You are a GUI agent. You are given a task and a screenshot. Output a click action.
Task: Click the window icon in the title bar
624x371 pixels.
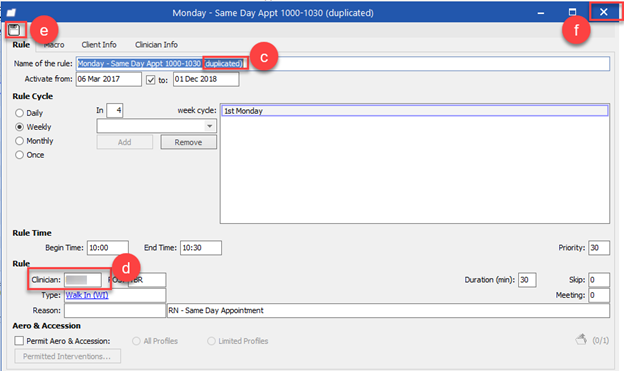click(x=11, y=13)
